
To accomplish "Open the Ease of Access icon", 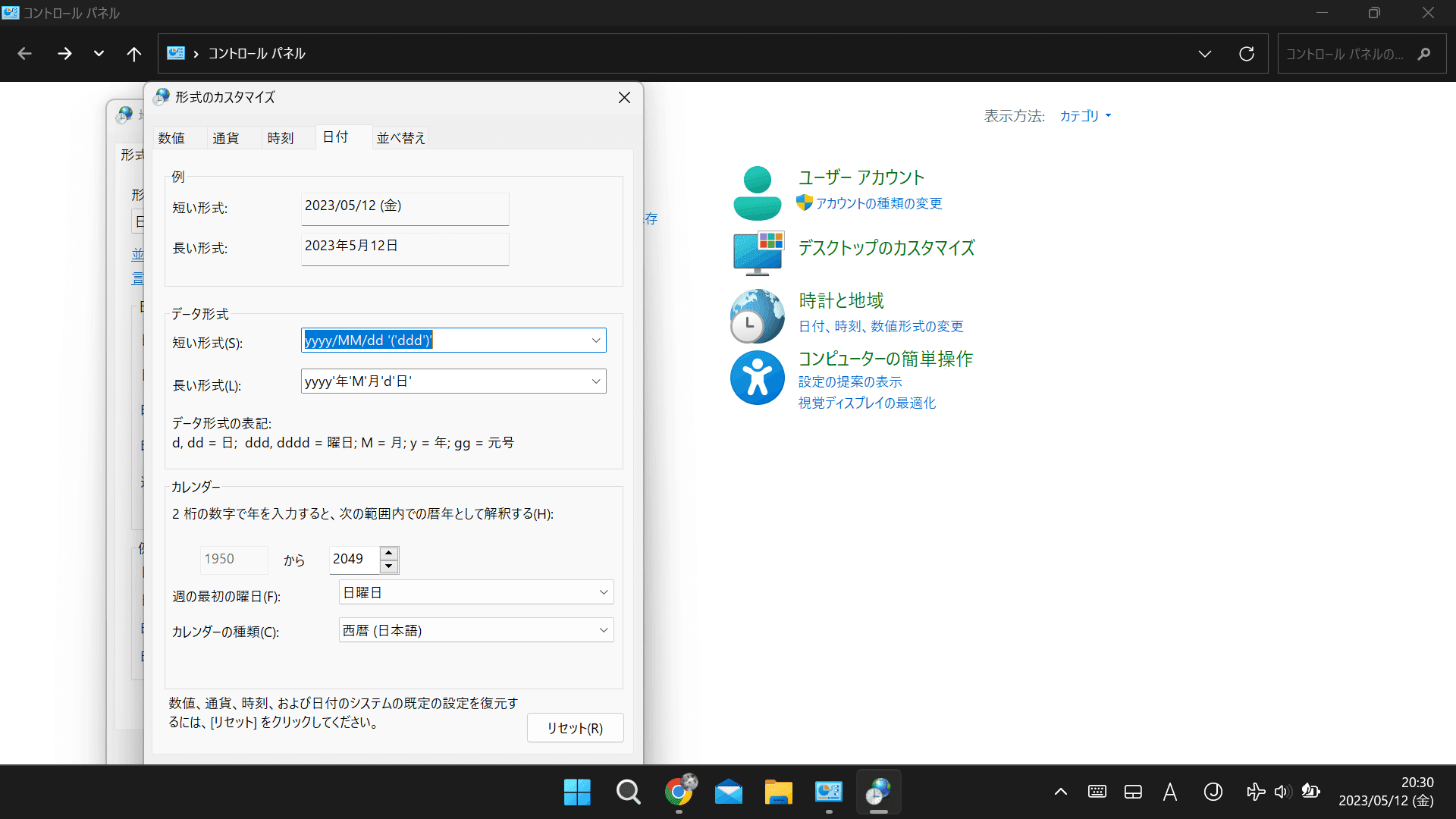I will (x=757, y=378).
